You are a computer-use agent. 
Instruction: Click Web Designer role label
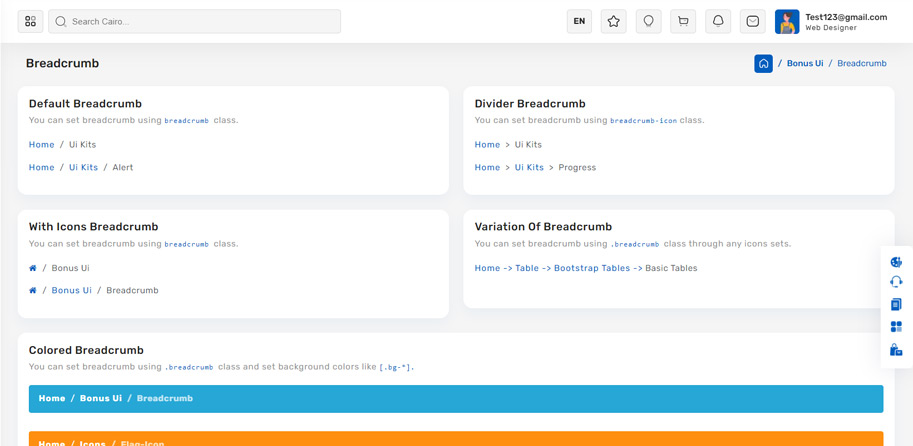(831, 28)
